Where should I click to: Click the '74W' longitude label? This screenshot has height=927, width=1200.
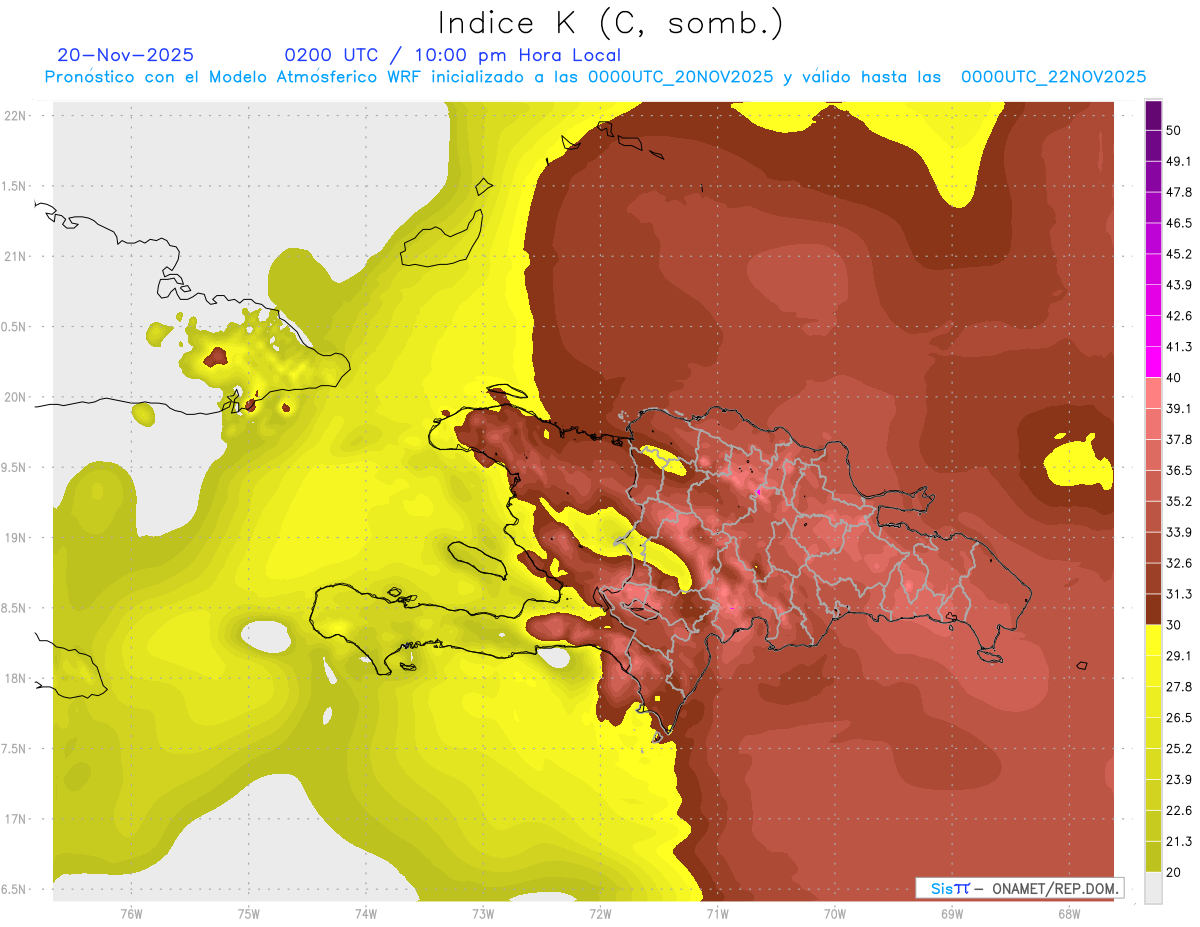tap(366, 914)
